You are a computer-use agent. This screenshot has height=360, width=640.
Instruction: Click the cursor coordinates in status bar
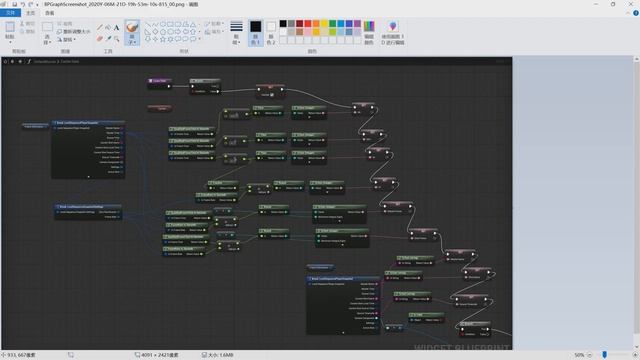click(19, 355)
